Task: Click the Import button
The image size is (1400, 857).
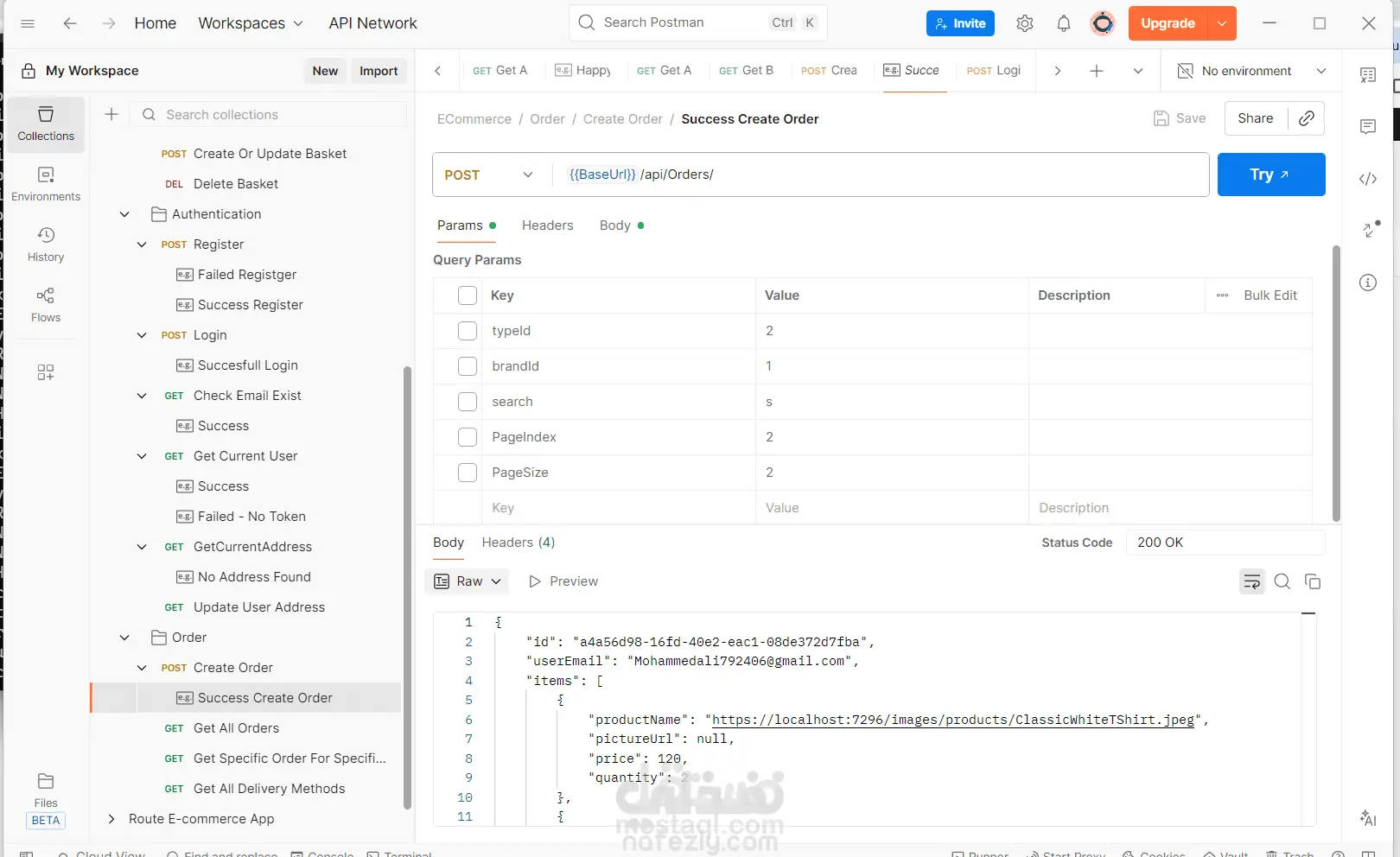Action: pos(379,71)
